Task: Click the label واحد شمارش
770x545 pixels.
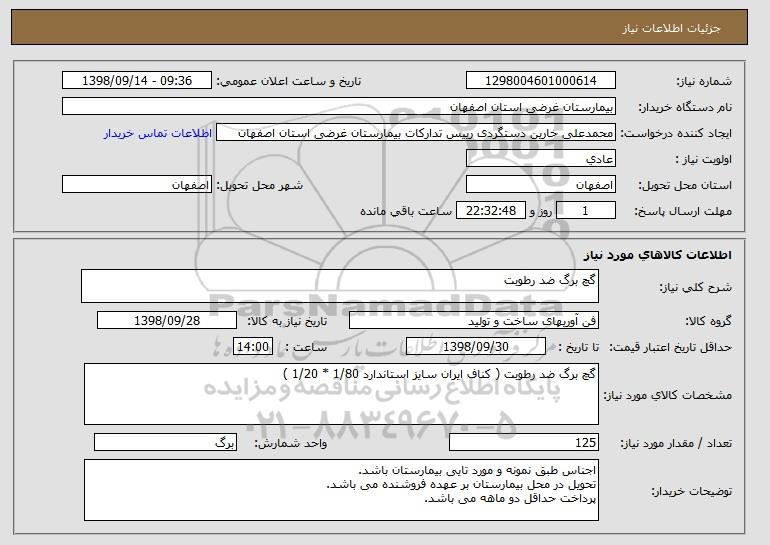Action: pyautogui.click(x=291, y=443)
